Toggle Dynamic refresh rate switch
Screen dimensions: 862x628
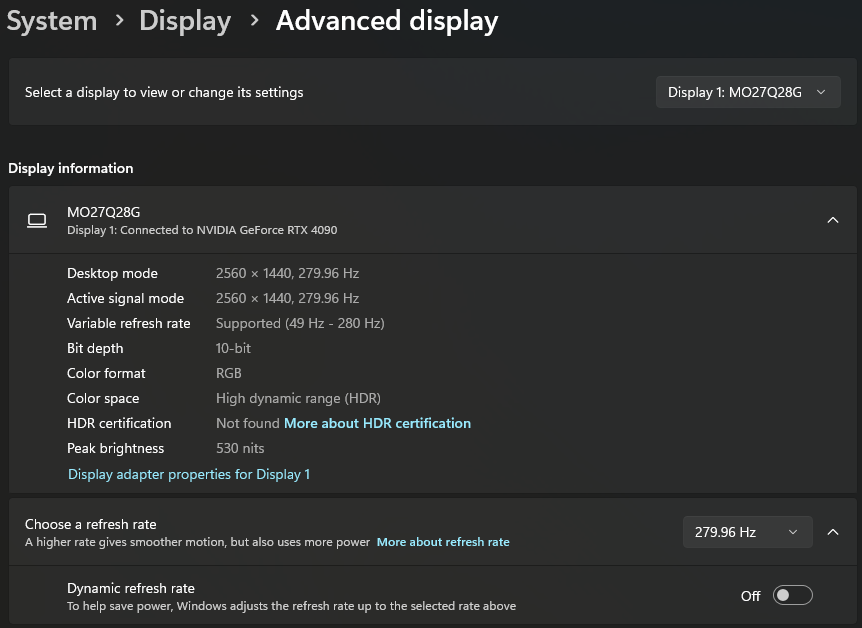pyautogui.click(x=793, y=596)
